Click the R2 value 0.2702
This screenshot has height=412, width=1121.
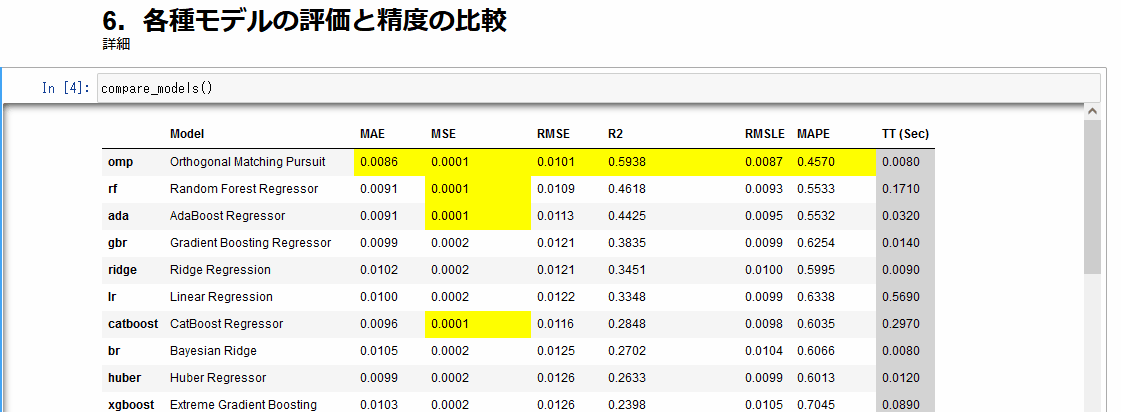[x=627, y=350]
